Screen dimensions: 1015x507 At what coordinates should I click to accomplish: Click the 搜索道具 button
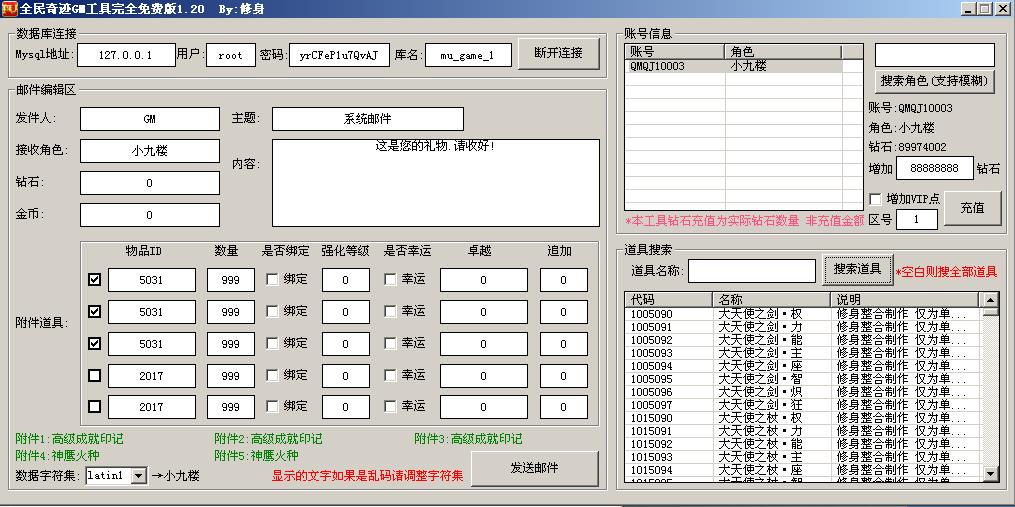[857, 269]
